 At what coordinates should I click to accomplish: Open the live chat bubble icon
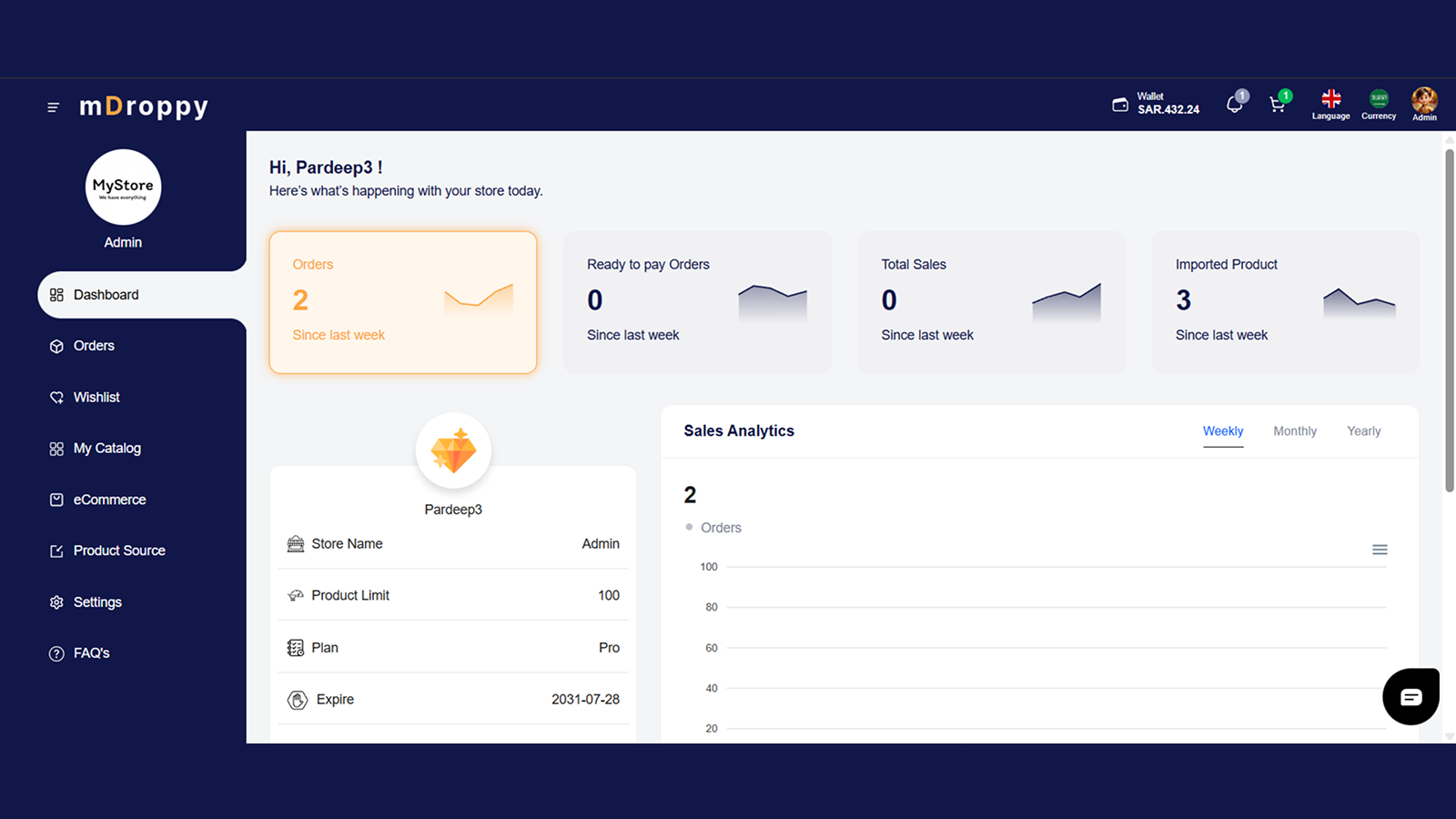1410,697
